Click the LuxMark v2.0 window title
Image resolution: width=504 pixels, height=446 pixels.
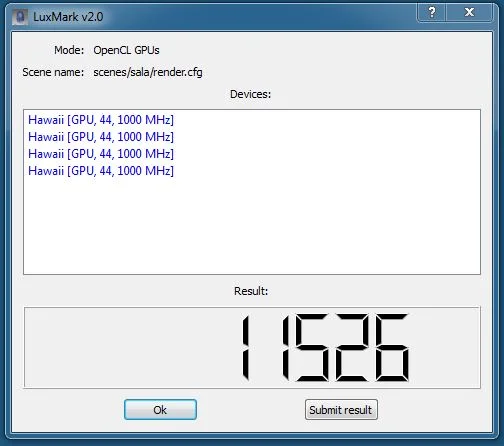point(68,17)
